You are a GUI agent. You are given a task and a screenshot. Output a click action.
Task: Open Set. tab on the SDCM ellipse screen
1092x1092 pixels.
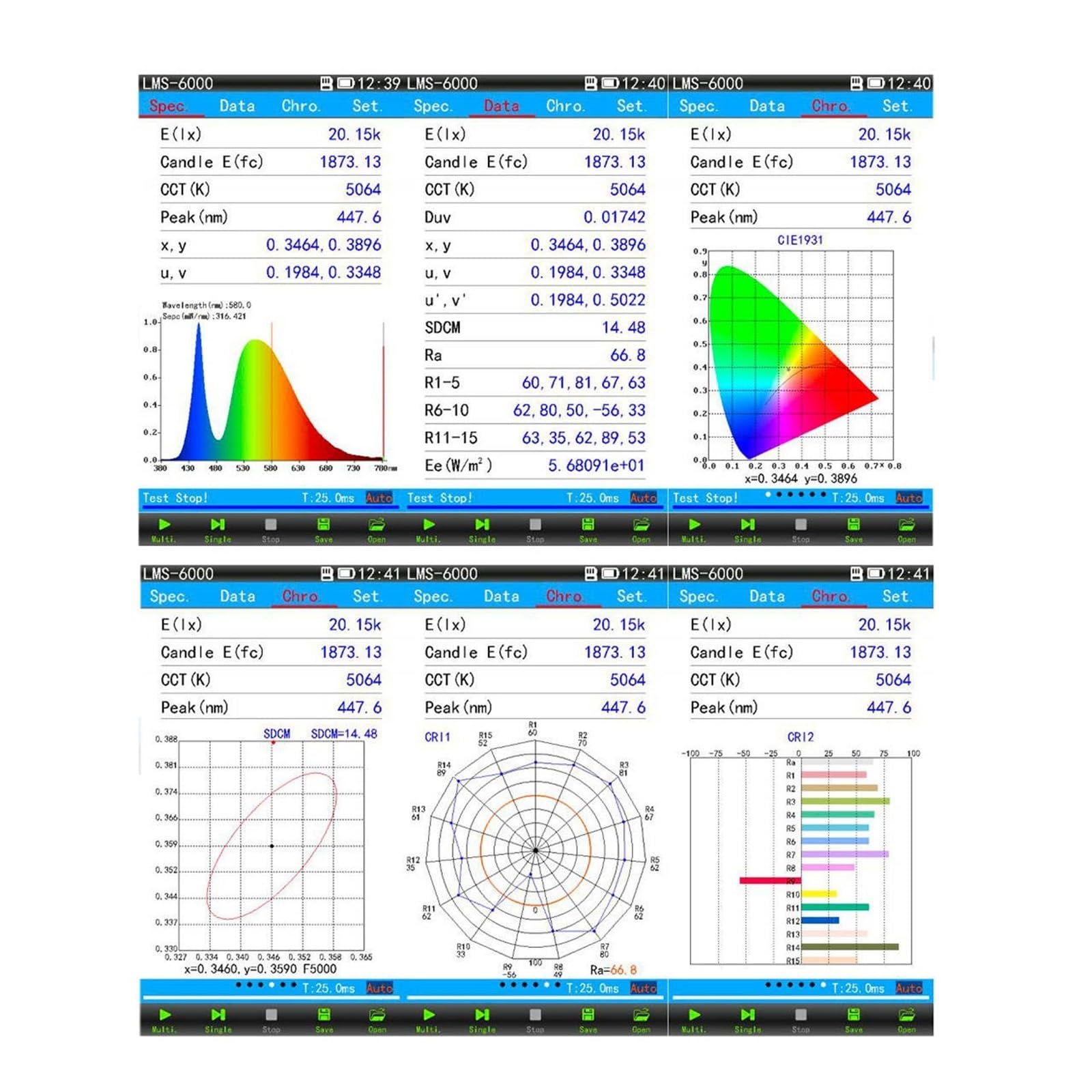point(367,596)
